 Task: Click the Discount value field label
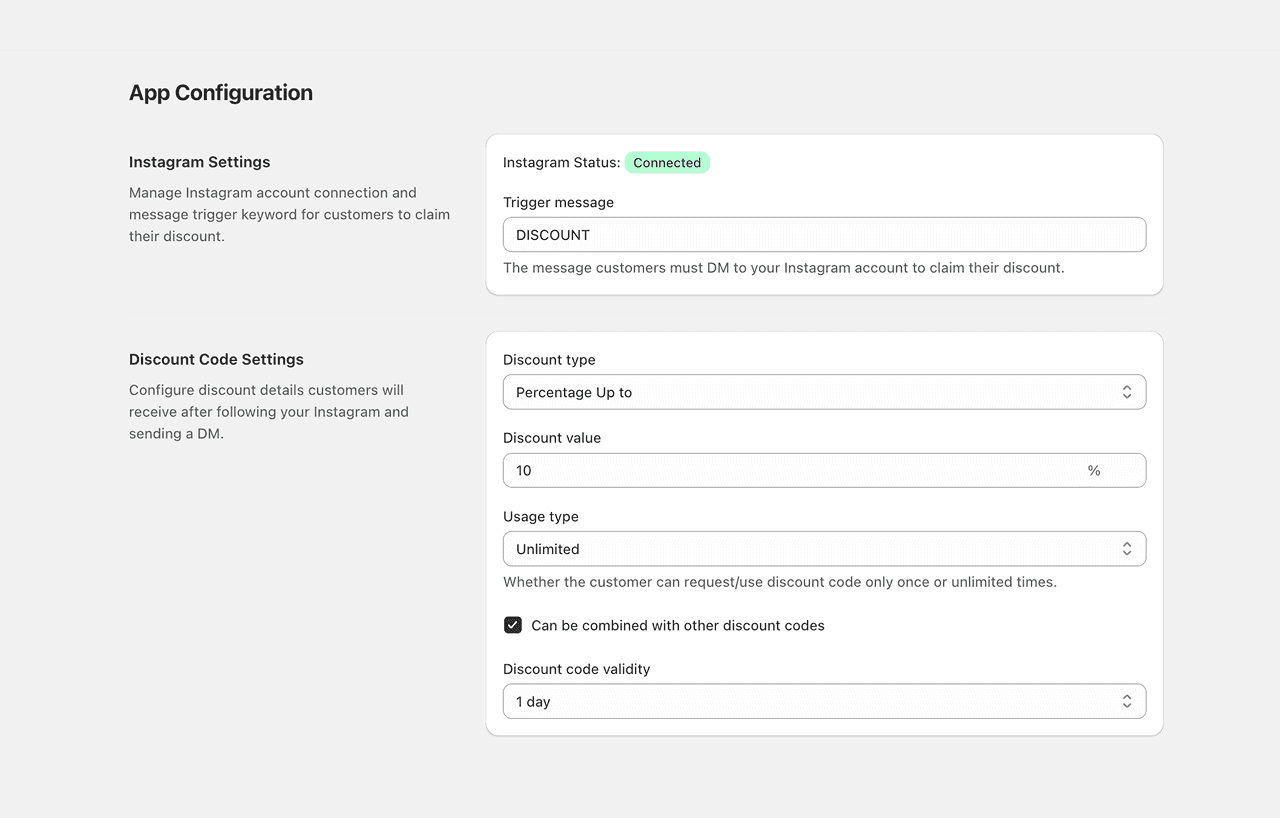pos(552,438)
